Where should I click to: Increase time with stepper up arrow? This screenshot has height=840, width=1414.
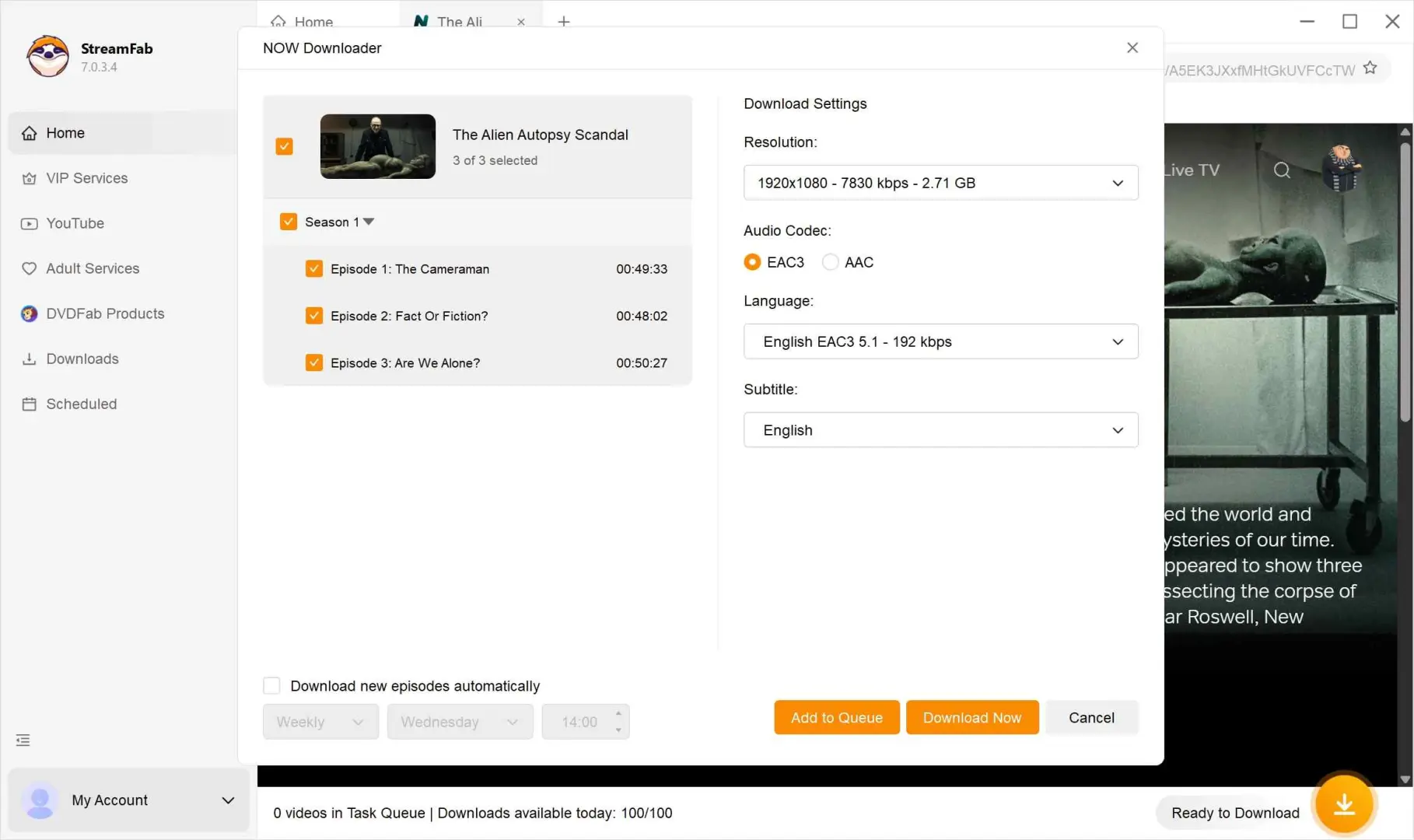(x=618, y=713)
